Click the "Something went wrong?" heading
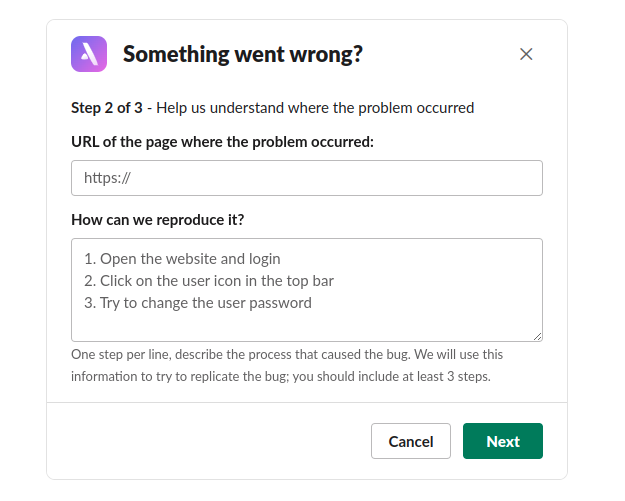 click(x=242, y=54)
